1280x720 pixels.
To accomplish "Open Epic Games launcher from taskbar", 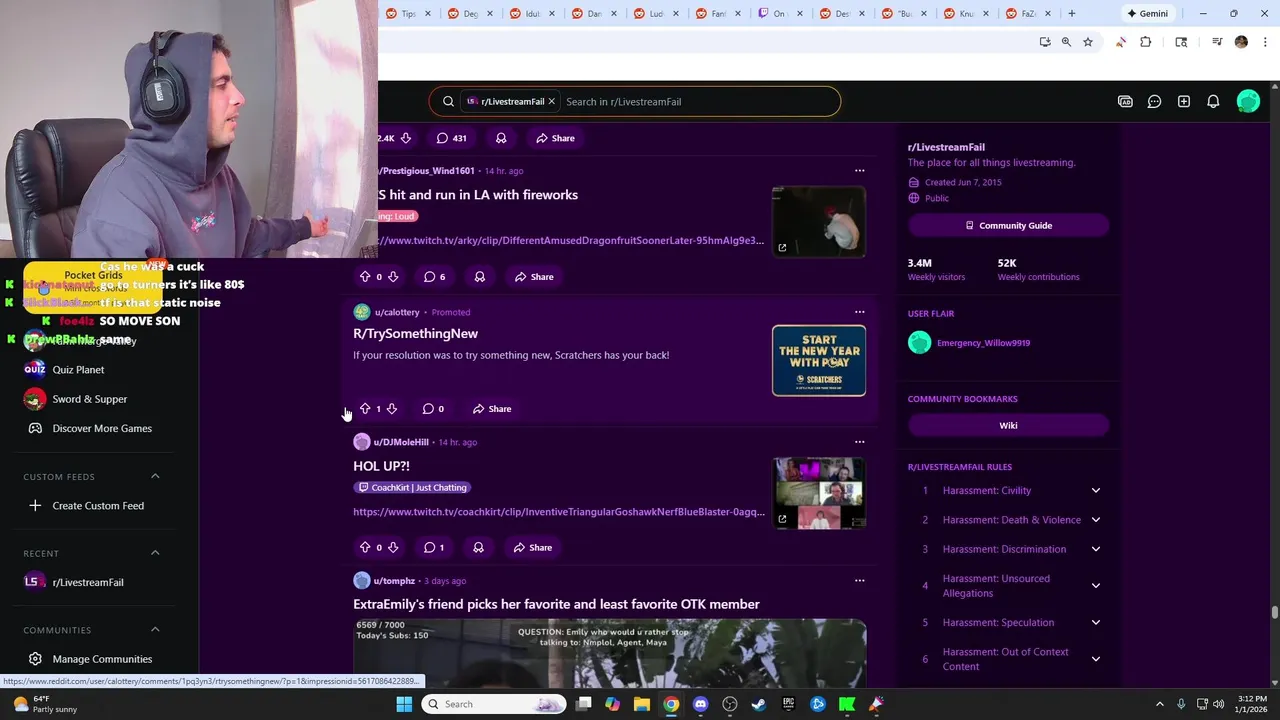I will 788,704.
